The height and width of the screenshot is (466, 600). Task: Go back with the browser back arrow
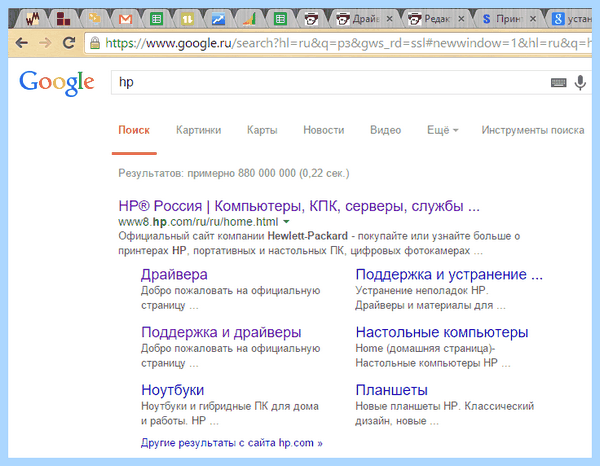click(21, 43)
